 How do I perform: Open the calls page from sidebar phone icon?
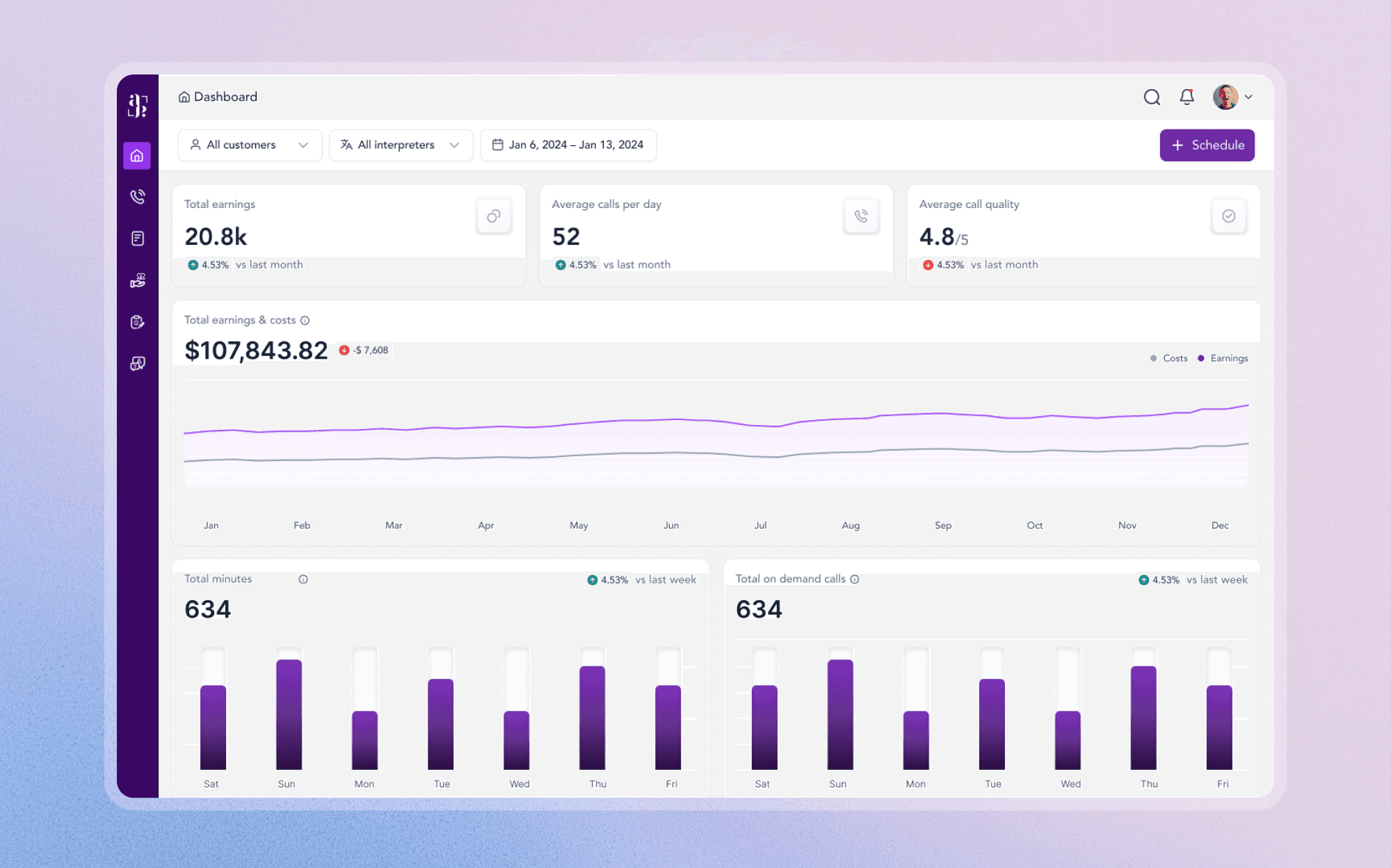(x=137, y=197)
